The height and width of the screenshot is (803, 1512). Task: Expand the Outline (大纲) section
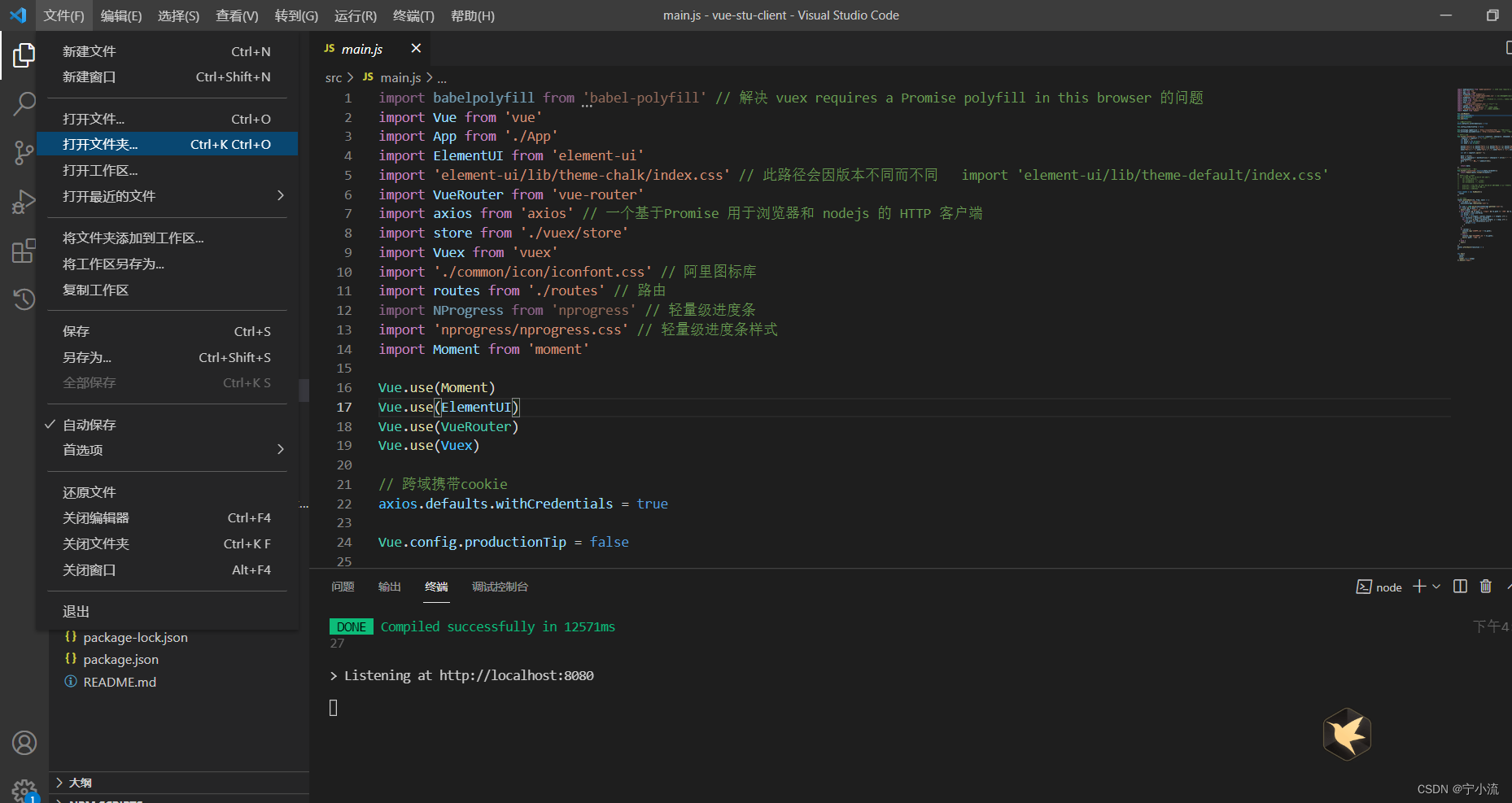(179, 783)
